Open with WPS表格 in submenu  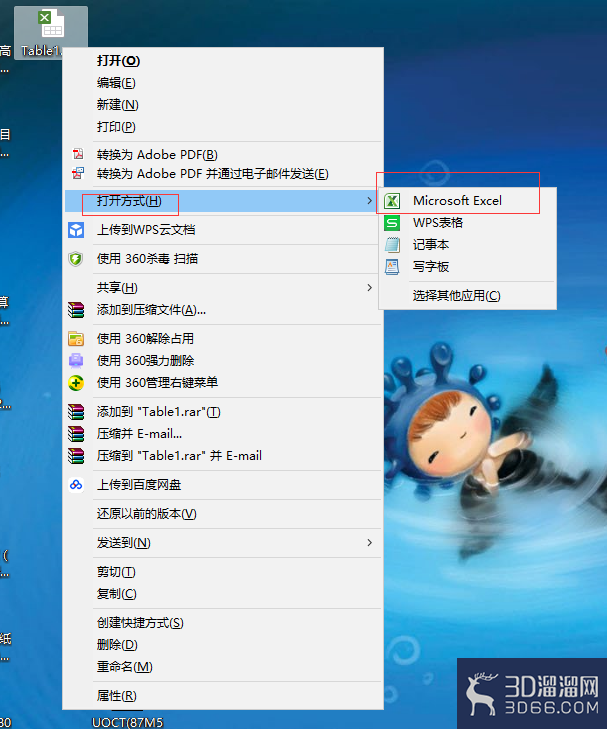[x=468, y=223]
